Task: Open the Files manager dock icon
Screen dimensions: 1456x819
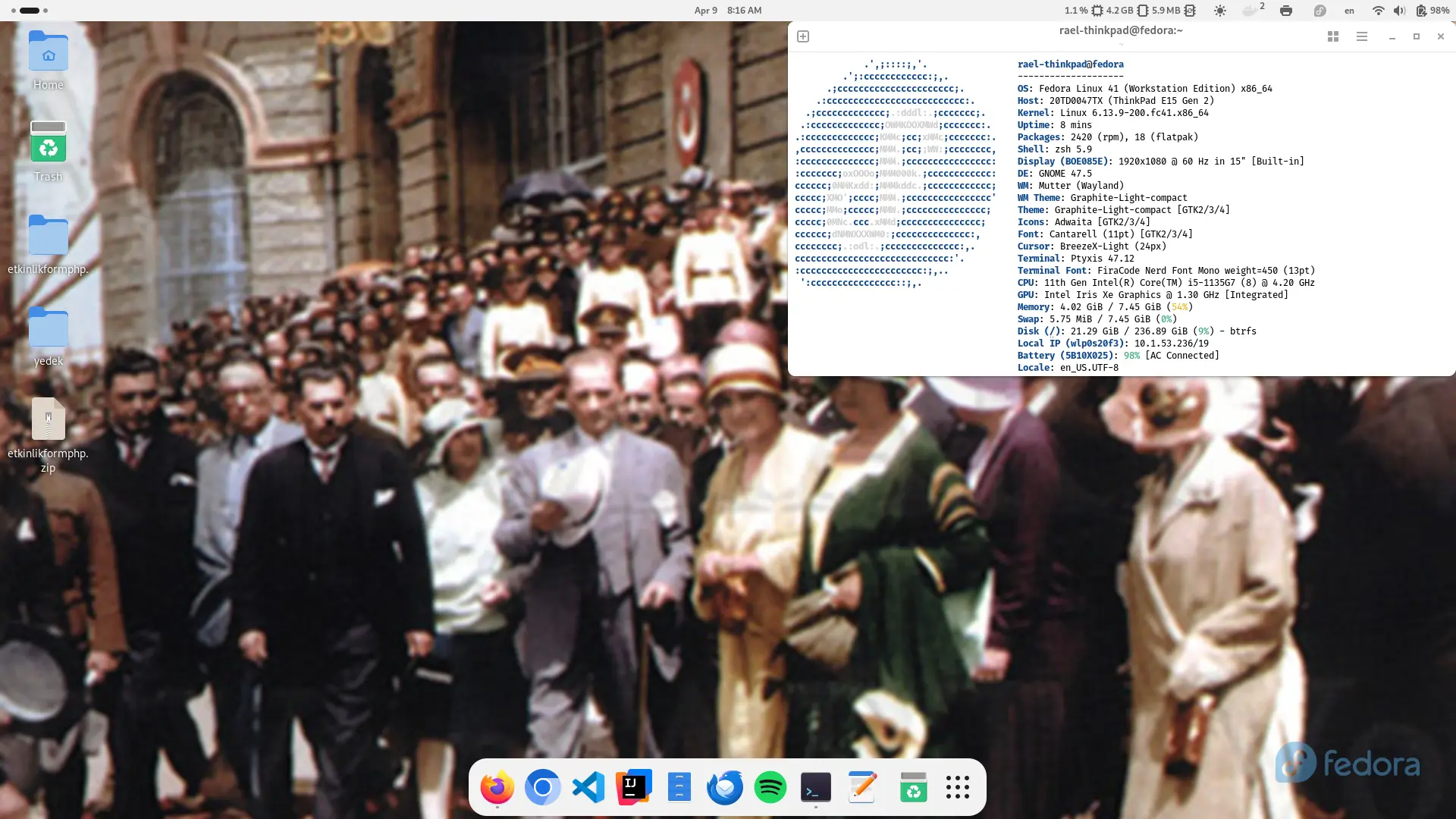Action: pyautogui.click(x=679, y=788)
